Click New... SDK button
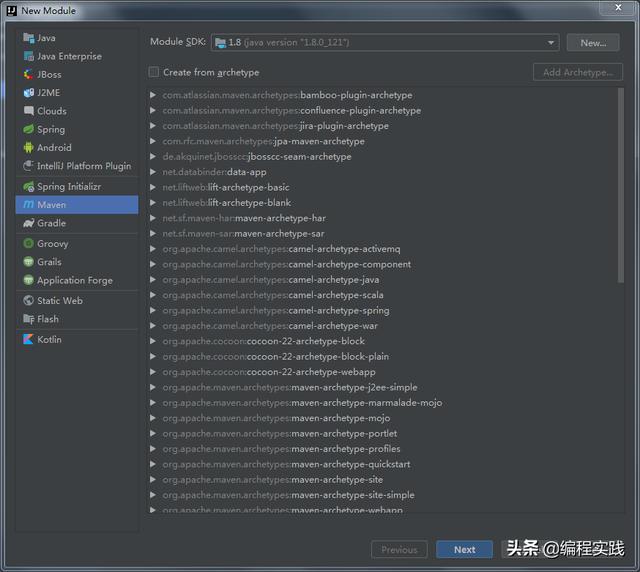The height and width of the screenshot is (572, 640). pos(593,43)
